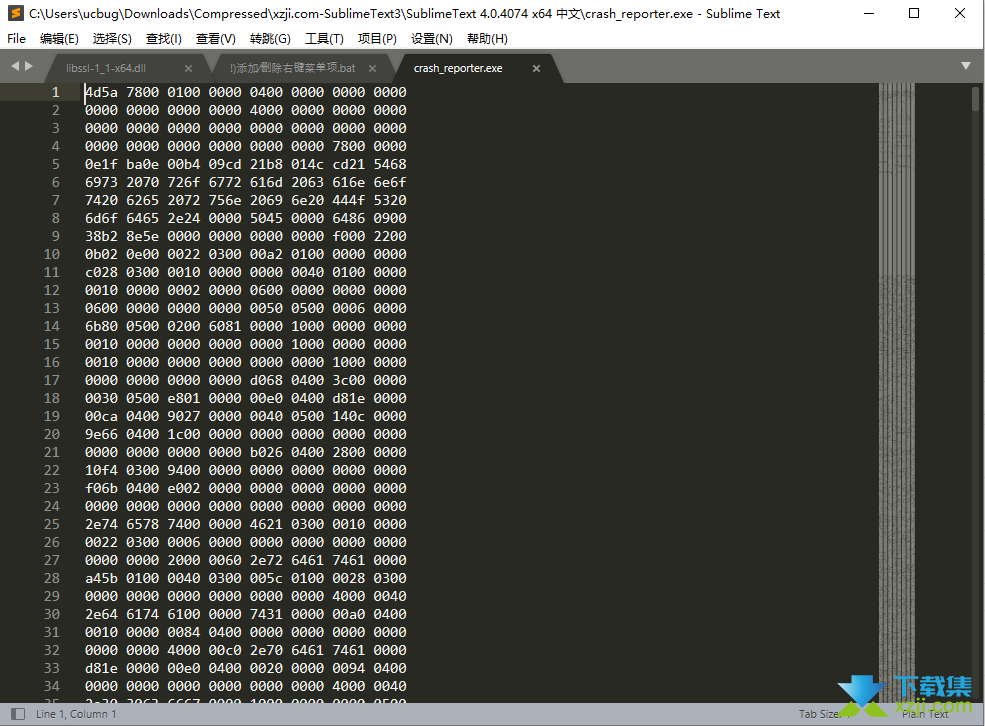Maximize the Sublime Text window

pyautogui.click(x=914, y=13)
